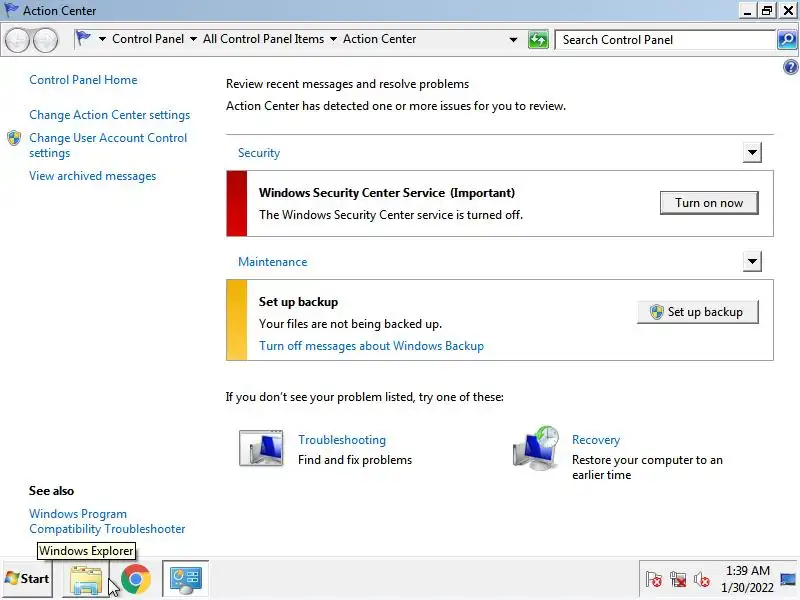This screenshot has width=800, height=600.
Task: Open help with the question mark icon
Action: tap(790, 67)
